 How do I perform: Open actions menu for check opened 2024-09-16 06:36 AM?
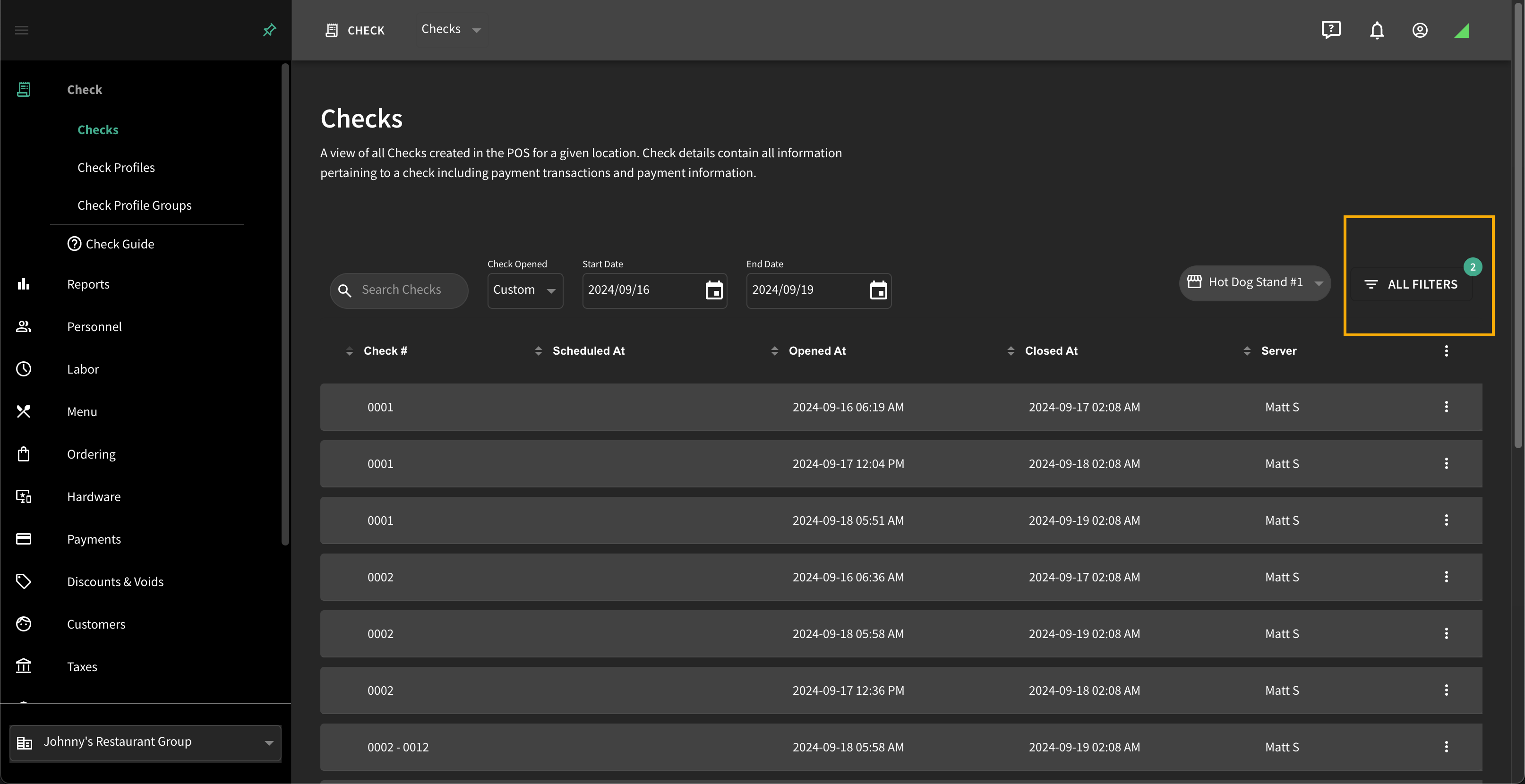pyautogui.click(x=1446, y=576)
